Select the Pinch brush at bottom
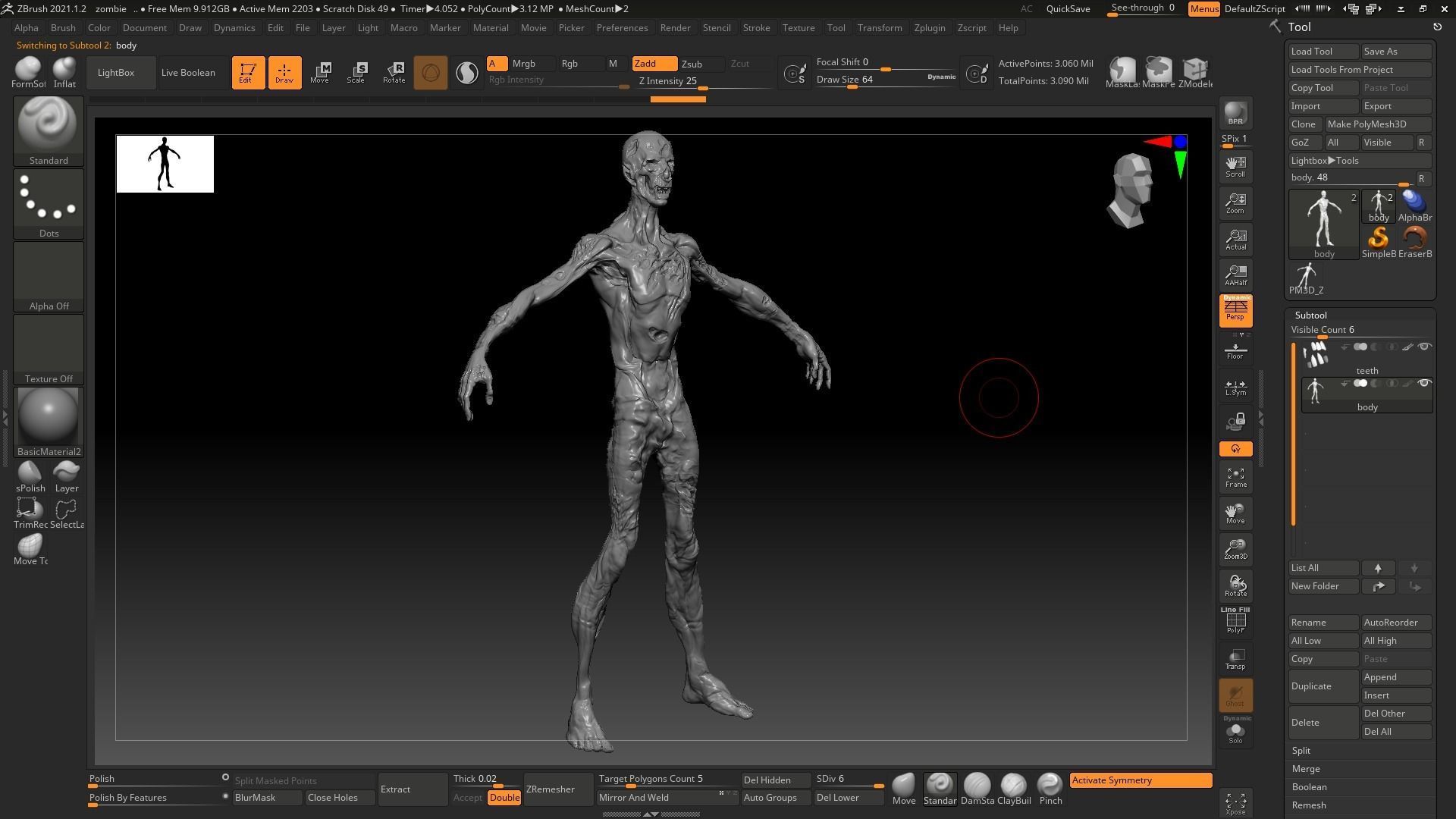Image resolution: width=1456 pixels, height=819 pixels. click(1050, 789)
